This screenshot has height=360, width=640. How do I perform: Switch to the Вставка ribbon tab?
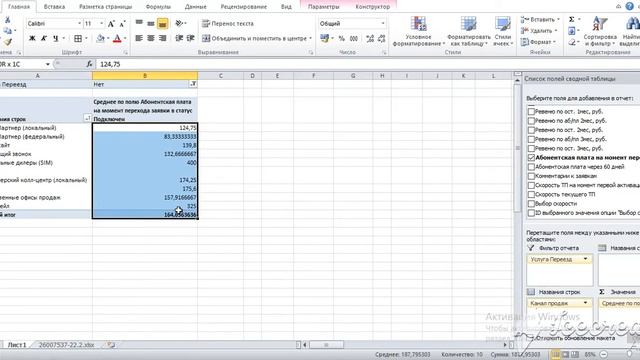54,7
